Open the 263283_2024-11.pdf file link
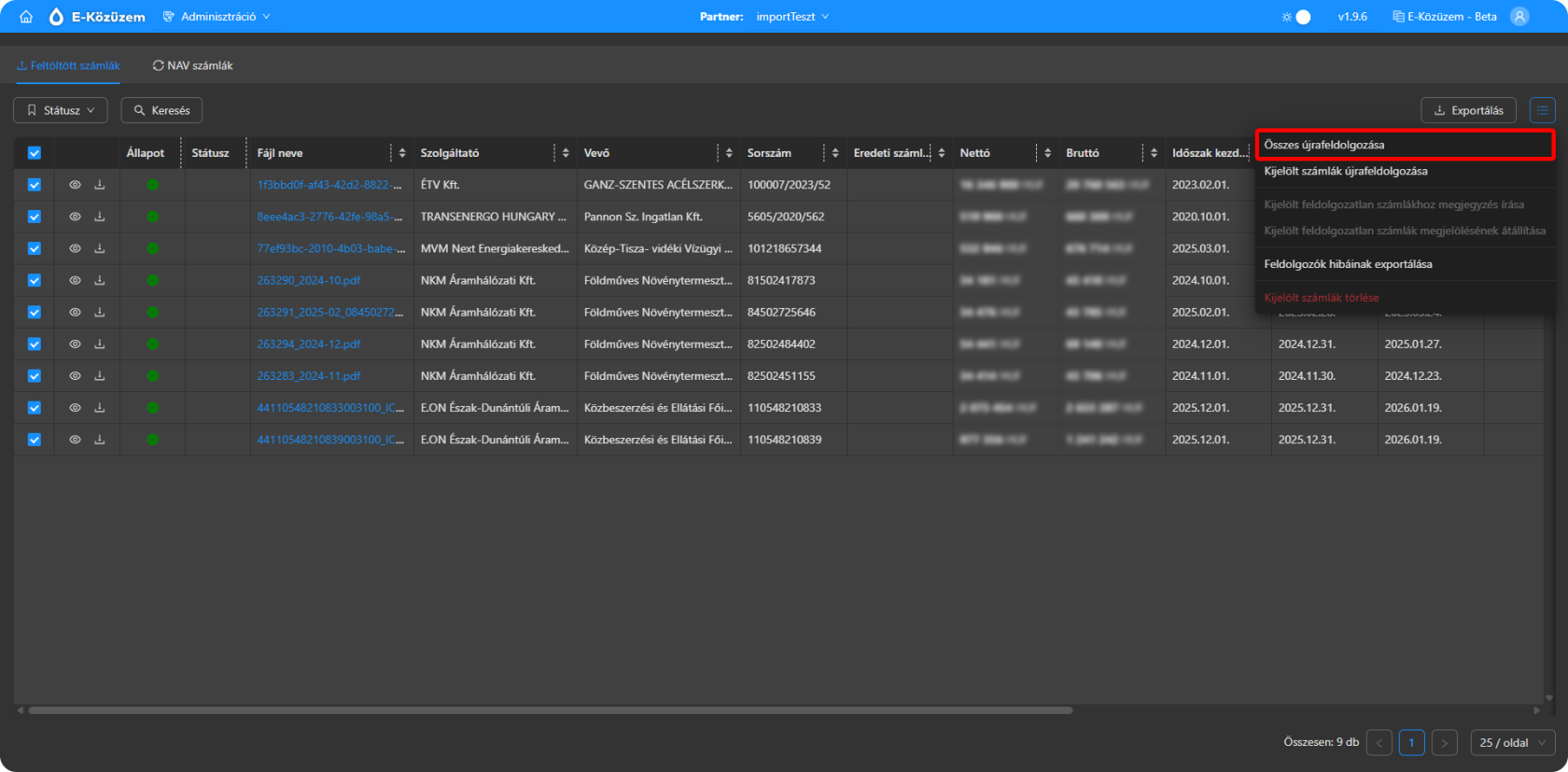This screenshot has height=772, width=1568. click(309, 376)
